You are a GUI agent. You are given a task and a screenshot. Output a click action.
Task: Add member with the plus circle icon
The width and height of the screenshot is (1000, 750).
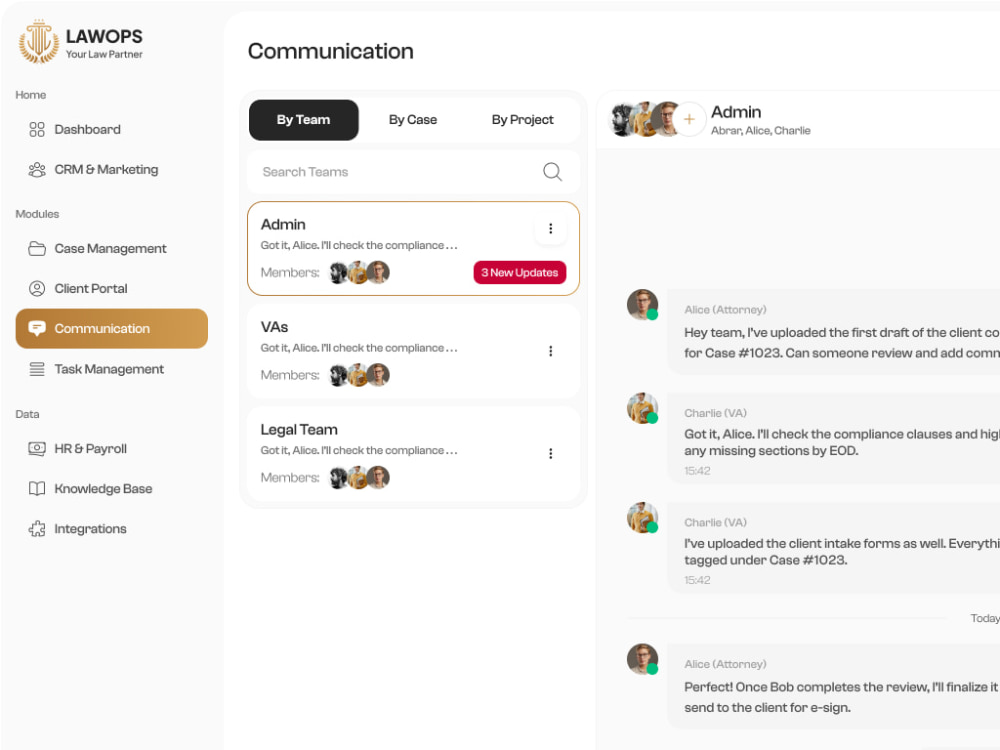coord(689,119)
